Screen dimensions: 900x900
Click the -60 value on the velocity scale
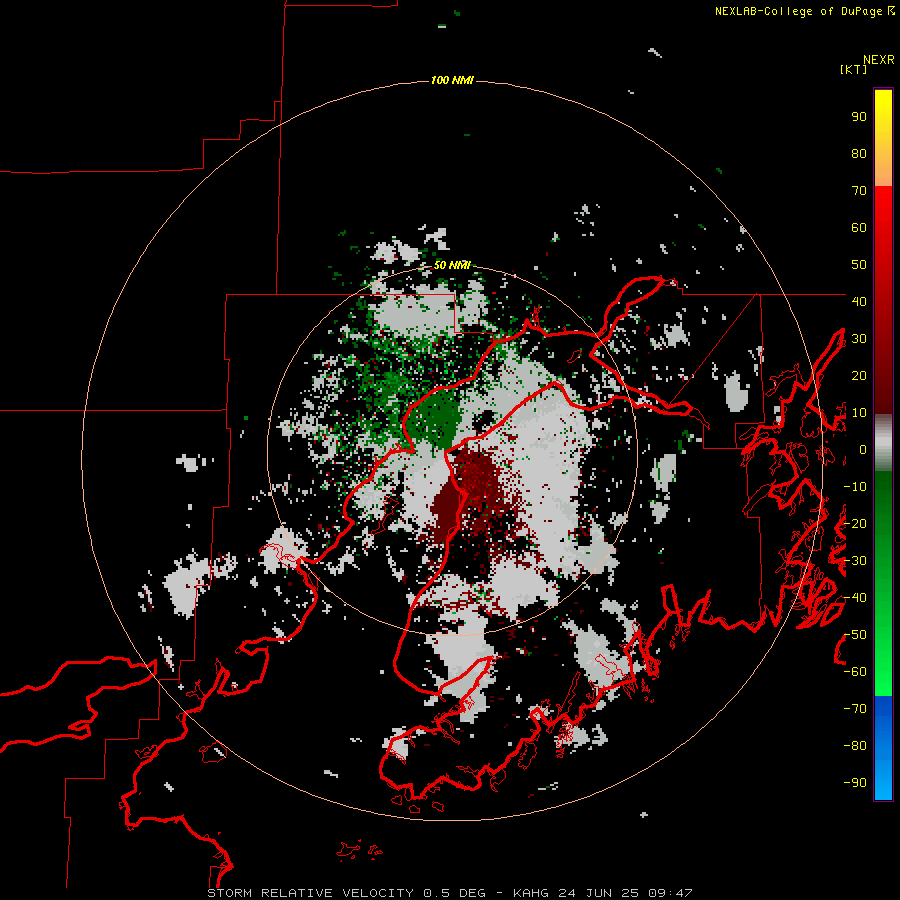click(855, 672)
